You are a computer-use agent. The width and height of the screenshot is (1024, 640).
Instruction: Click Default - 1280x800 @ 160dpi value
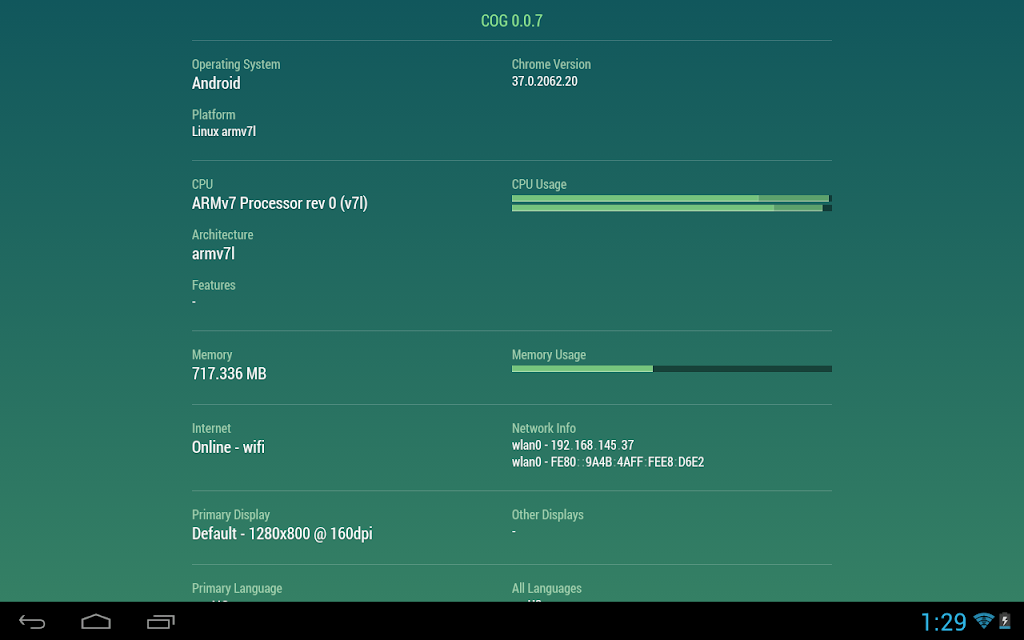coord(282,534)
